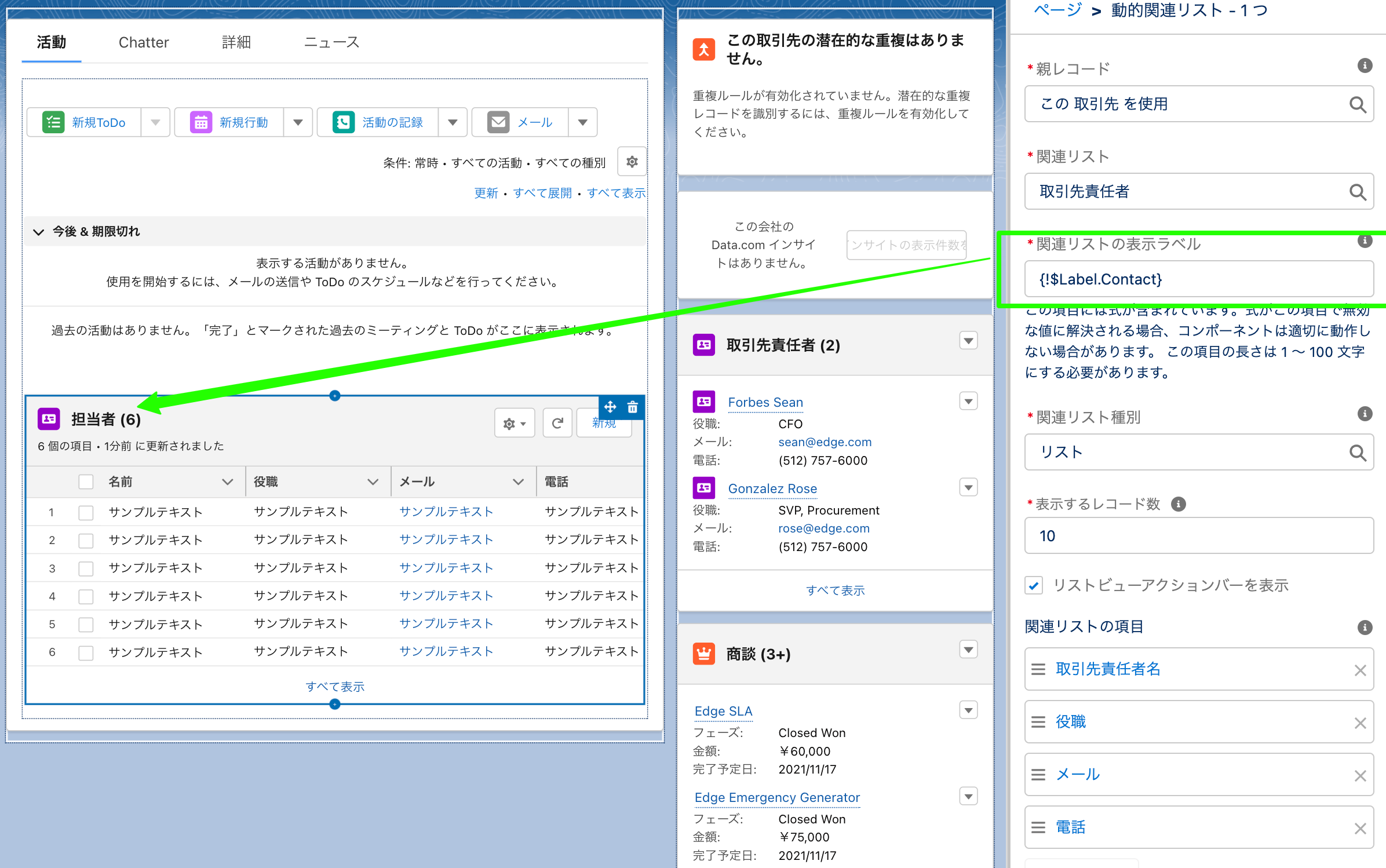The image size is (1386, 868).
Task: Click info icon beside 表示するレコード数
Action: (1178, 504)
